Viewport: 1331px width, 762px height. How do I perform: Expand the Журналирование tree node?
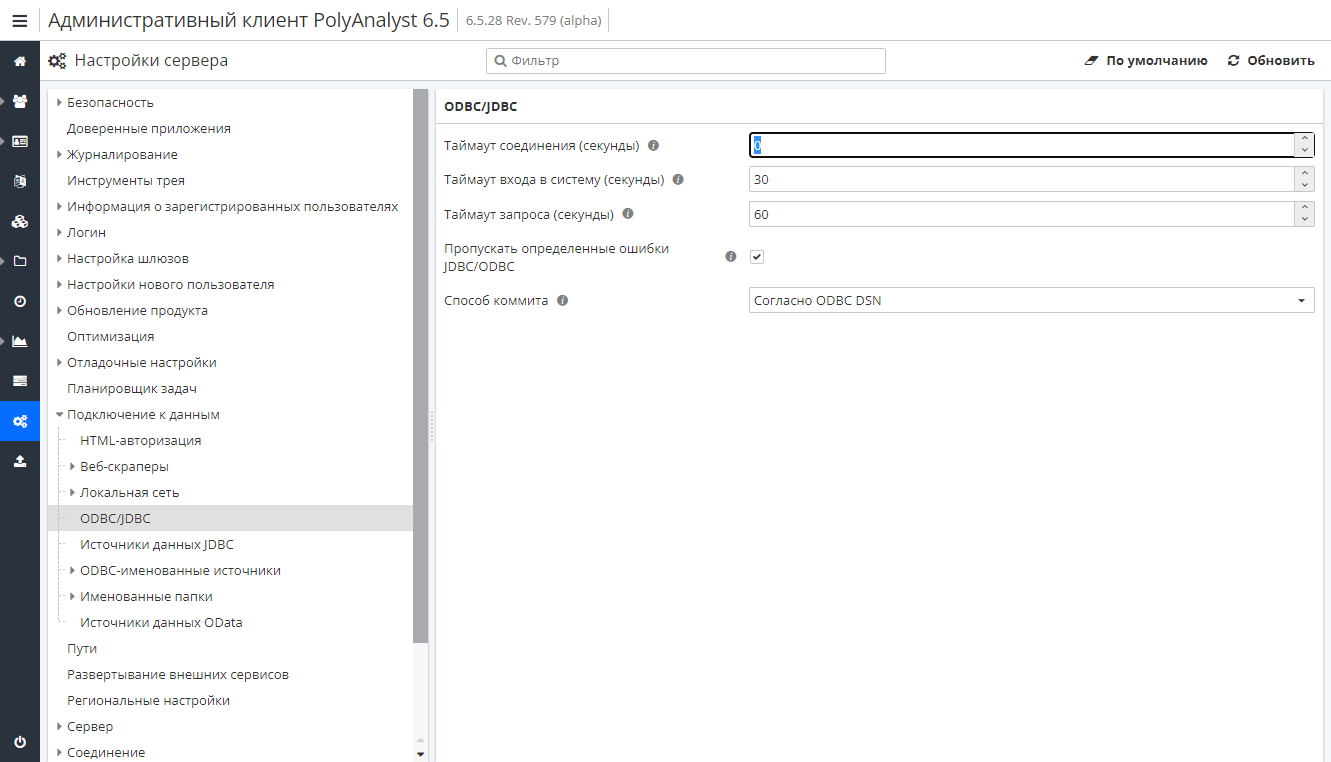coord(60,154)
